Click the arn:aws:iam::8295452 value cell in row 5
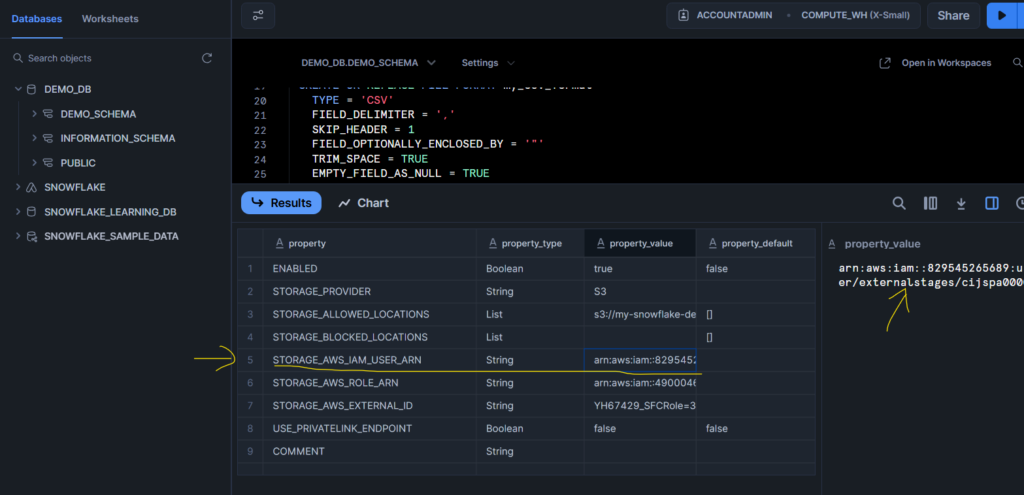1024x495 pixels. click(640, 360)
